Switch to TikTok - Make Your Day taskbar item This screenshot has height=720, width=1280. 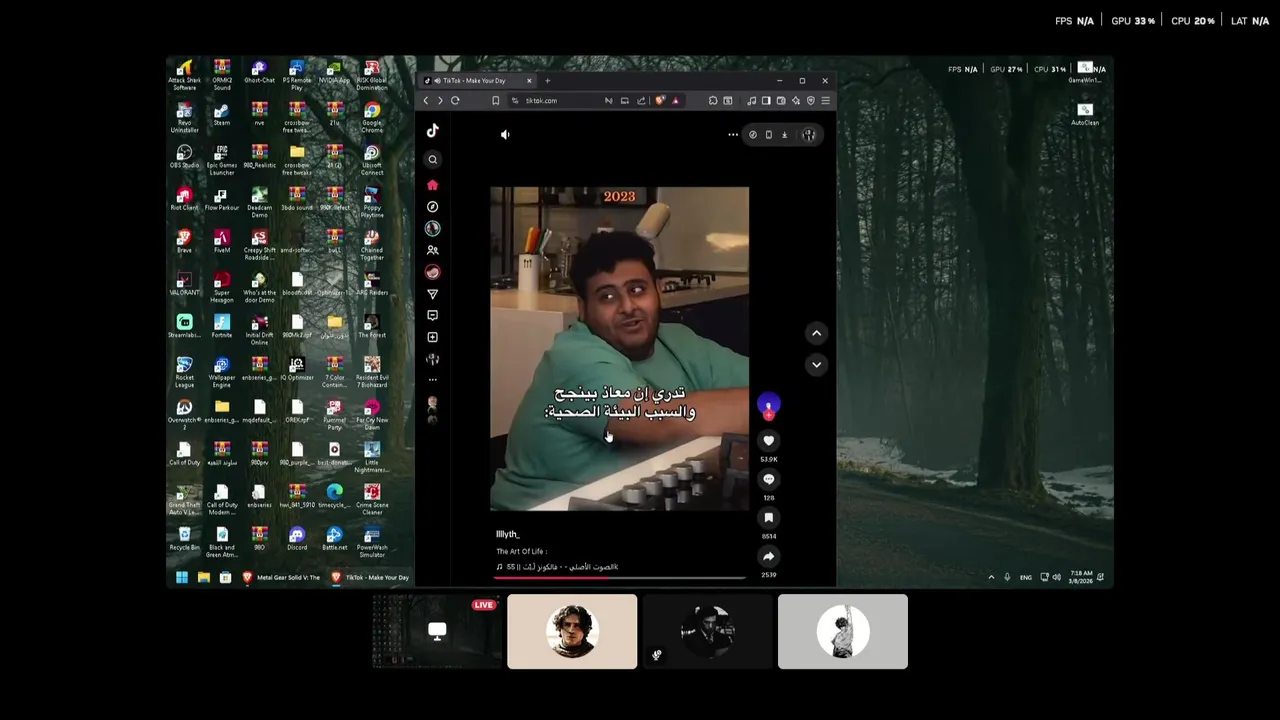pyautogui.click(x=369, y=577)
